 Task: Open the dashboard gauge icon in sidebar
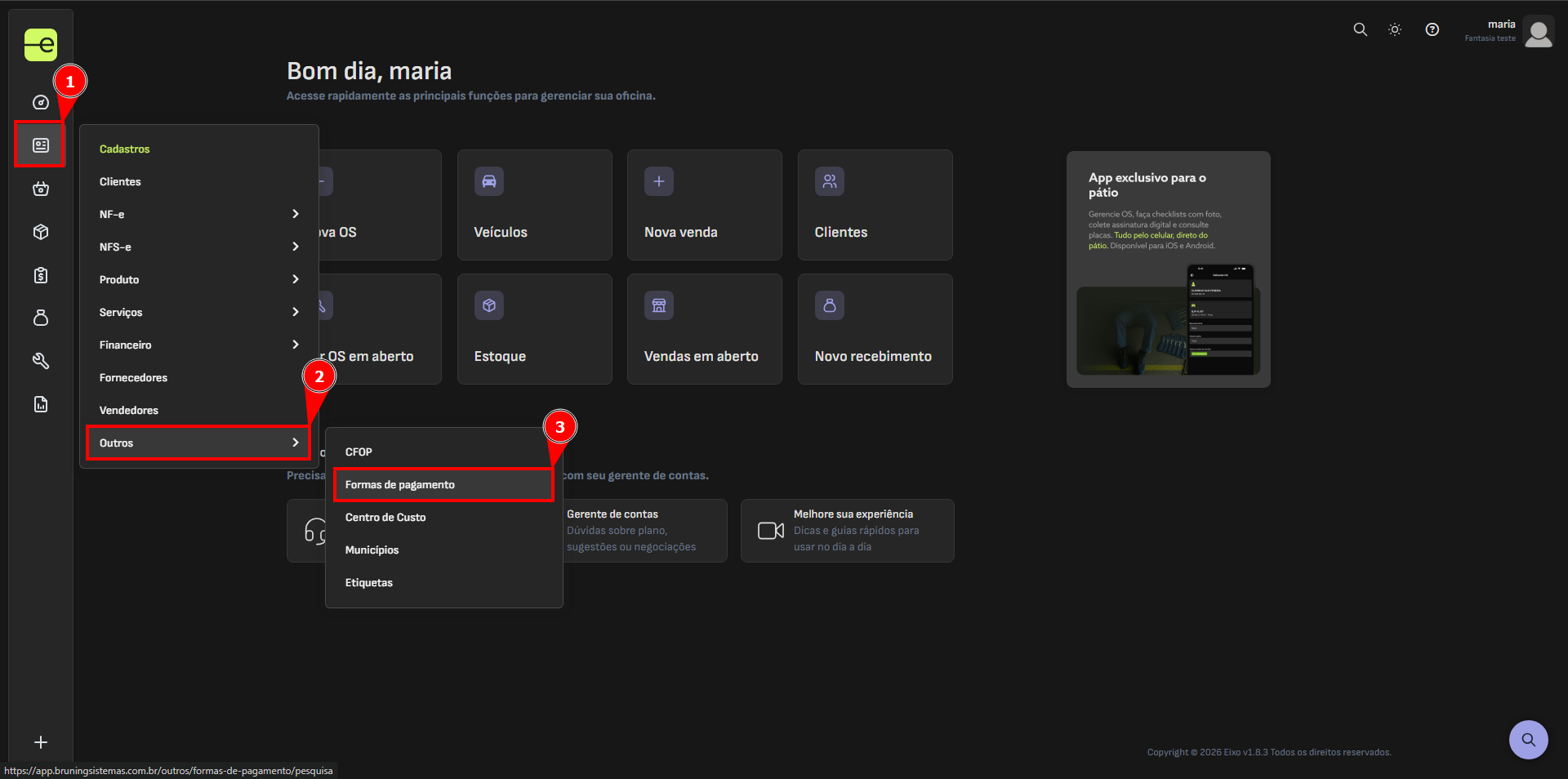click(41, 102)
